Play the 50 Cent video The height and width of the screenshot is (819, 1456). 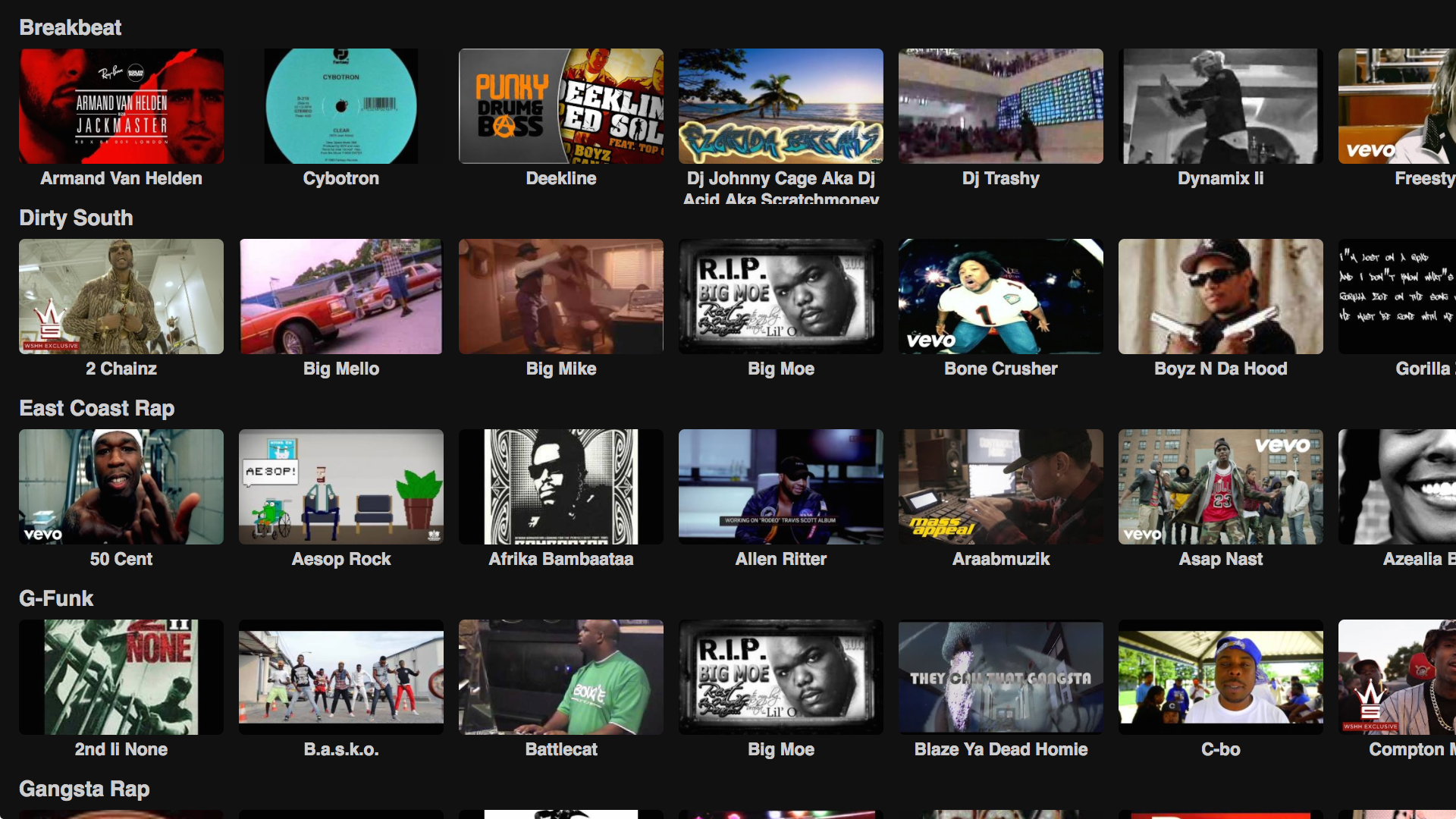(x=121, y=486)
